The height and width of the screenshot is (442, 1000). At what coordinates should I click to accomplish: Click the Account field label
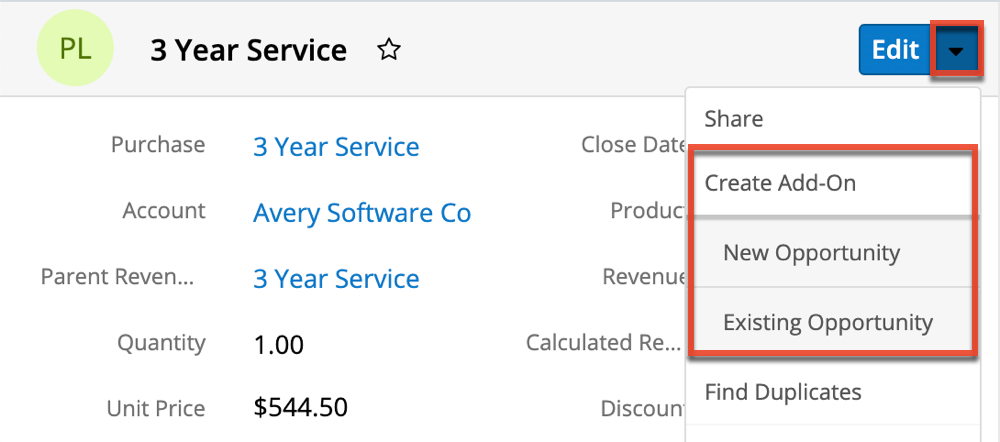point(164,211)
